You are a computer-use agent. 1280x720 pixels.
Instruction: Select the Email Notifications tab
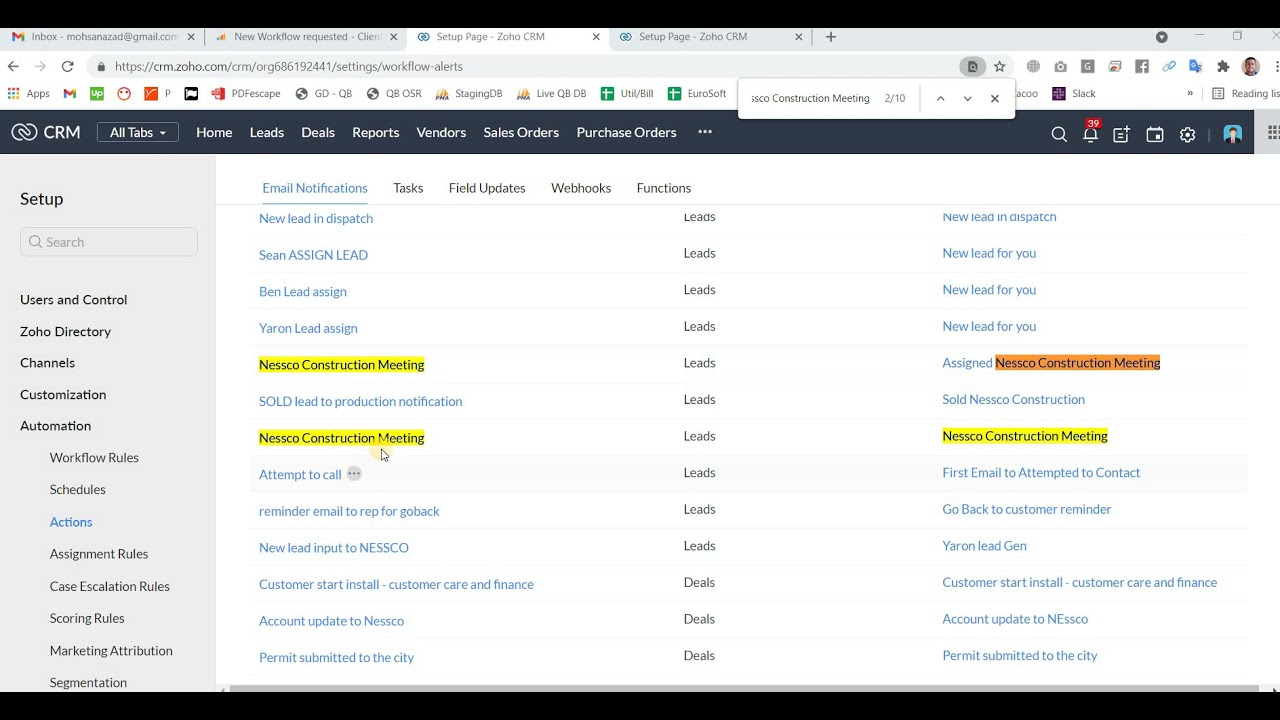pyautogui.click(x=315, y=188)
